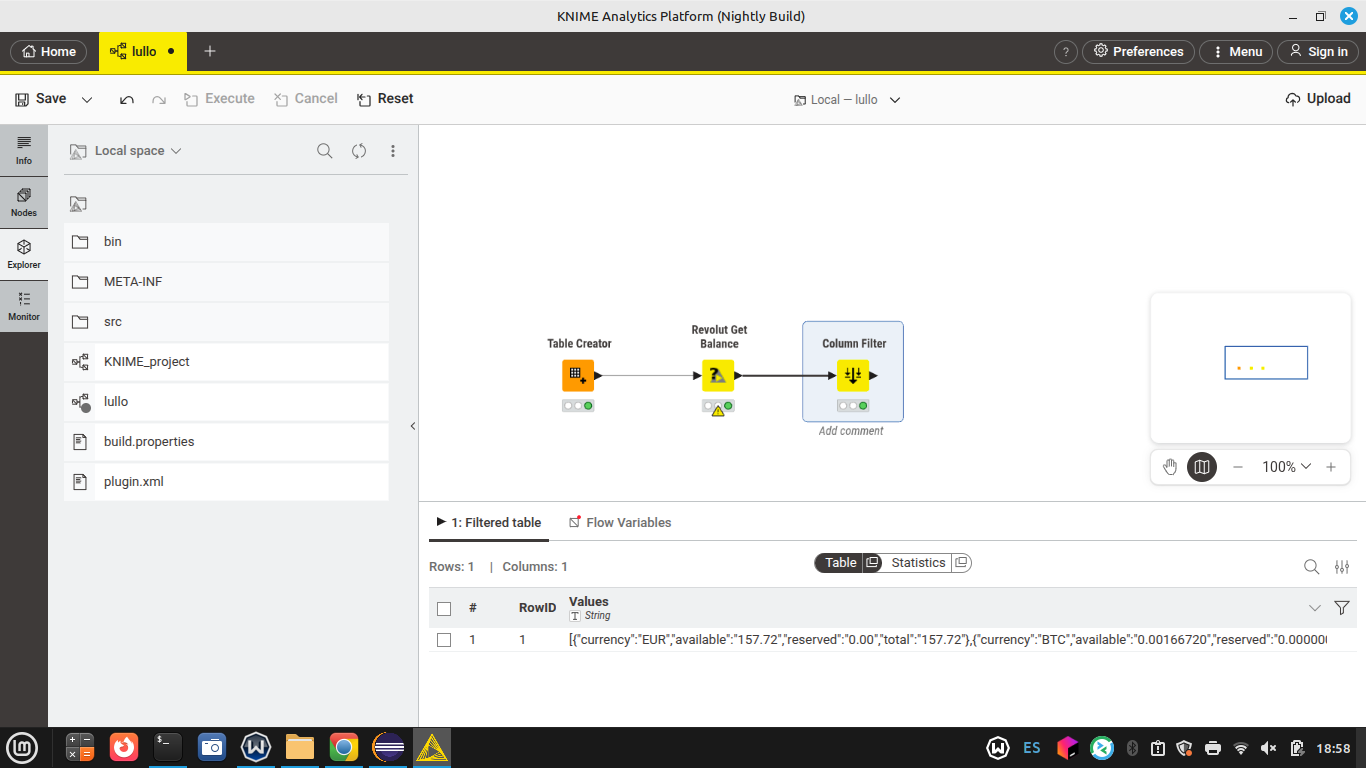Check the row 1 checkbox
Screen dimensions: 1366x768
(444, 640)
